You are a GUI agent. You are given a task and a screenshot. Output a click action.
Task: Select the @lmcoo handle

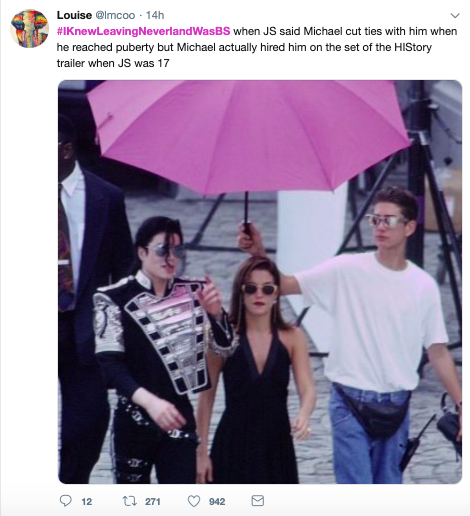115,15
